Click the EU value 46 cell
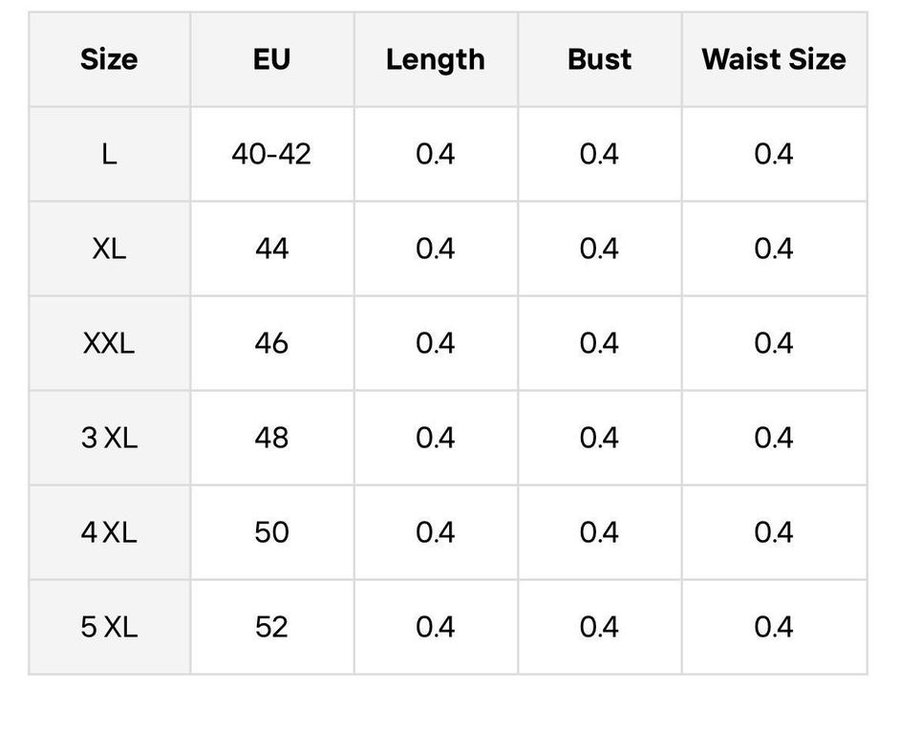The image size is (900, 734). (x=271, y=343)
